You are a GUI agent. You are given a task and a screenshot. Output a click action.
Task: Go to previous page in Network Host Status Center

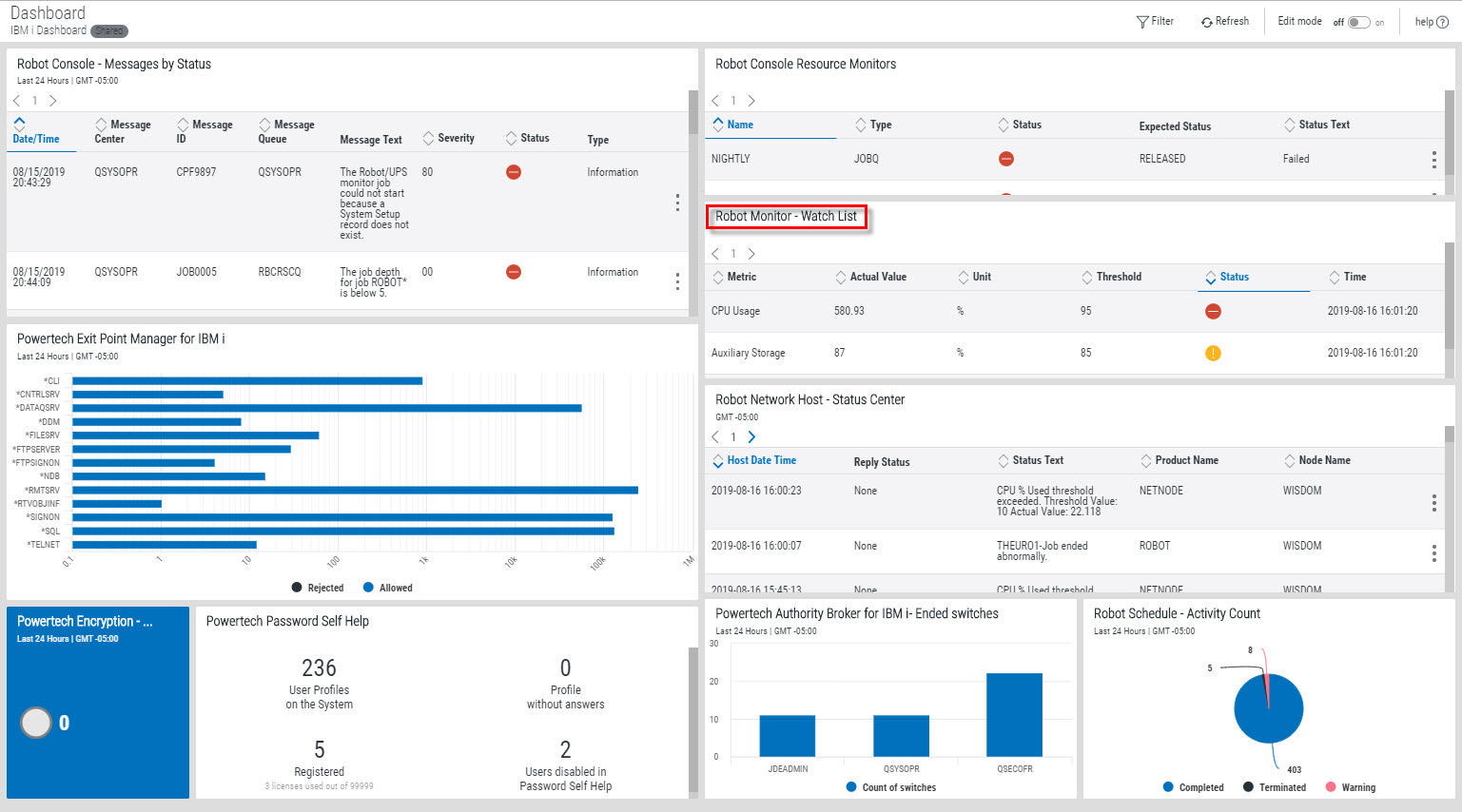coord(715,437)
